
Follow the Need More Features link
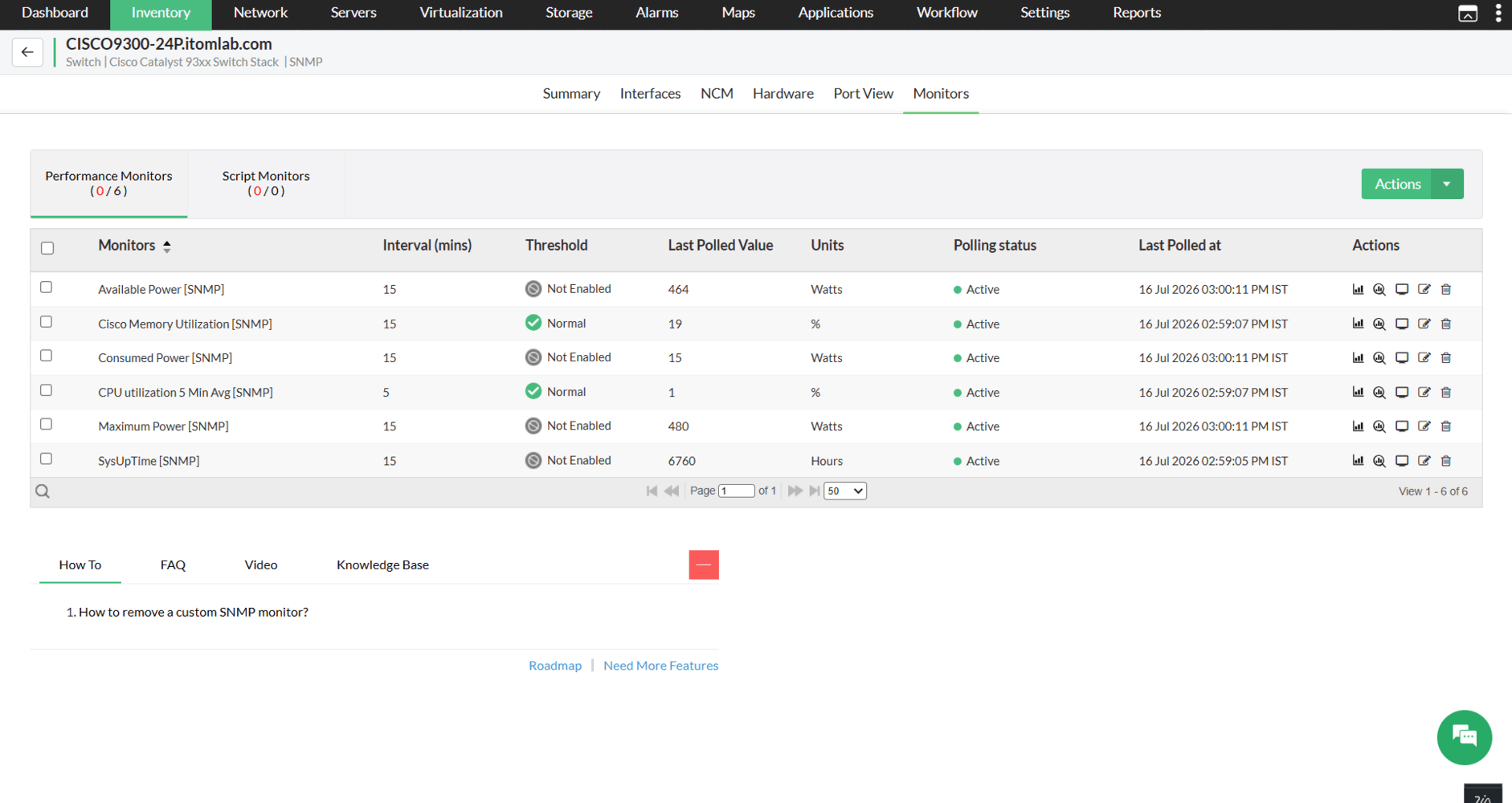point(661,666)
